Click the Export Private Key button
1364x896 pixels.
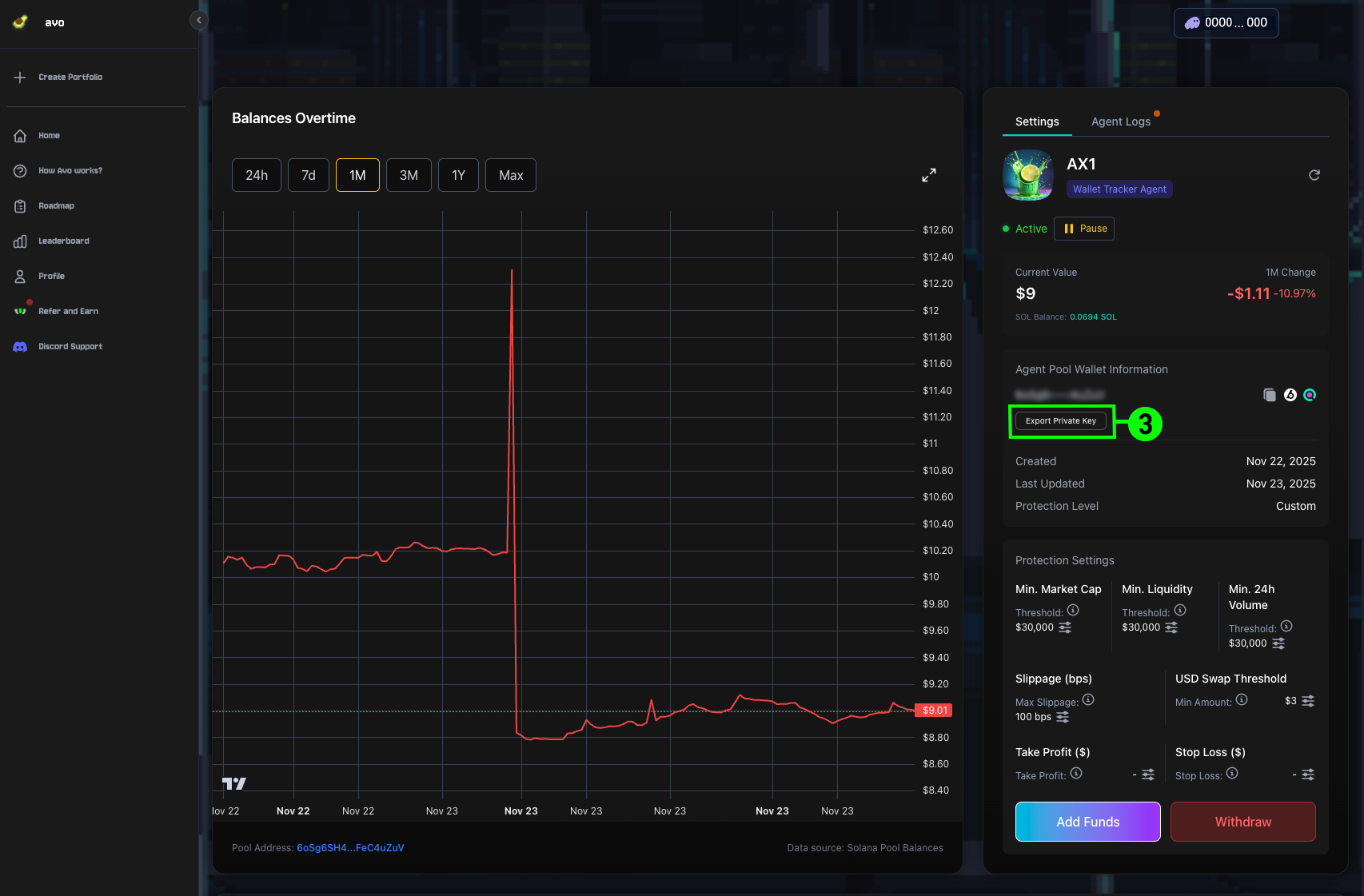click(x=1061, y=421)
